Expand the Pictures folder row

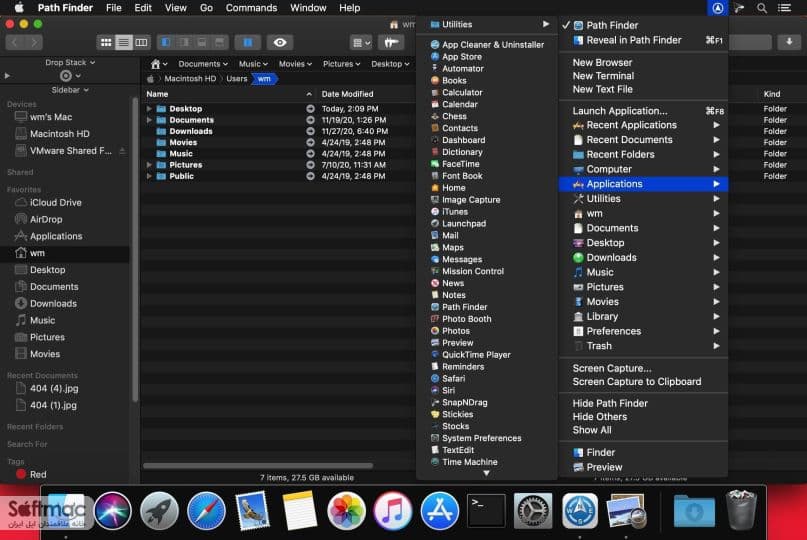(149, 165)
